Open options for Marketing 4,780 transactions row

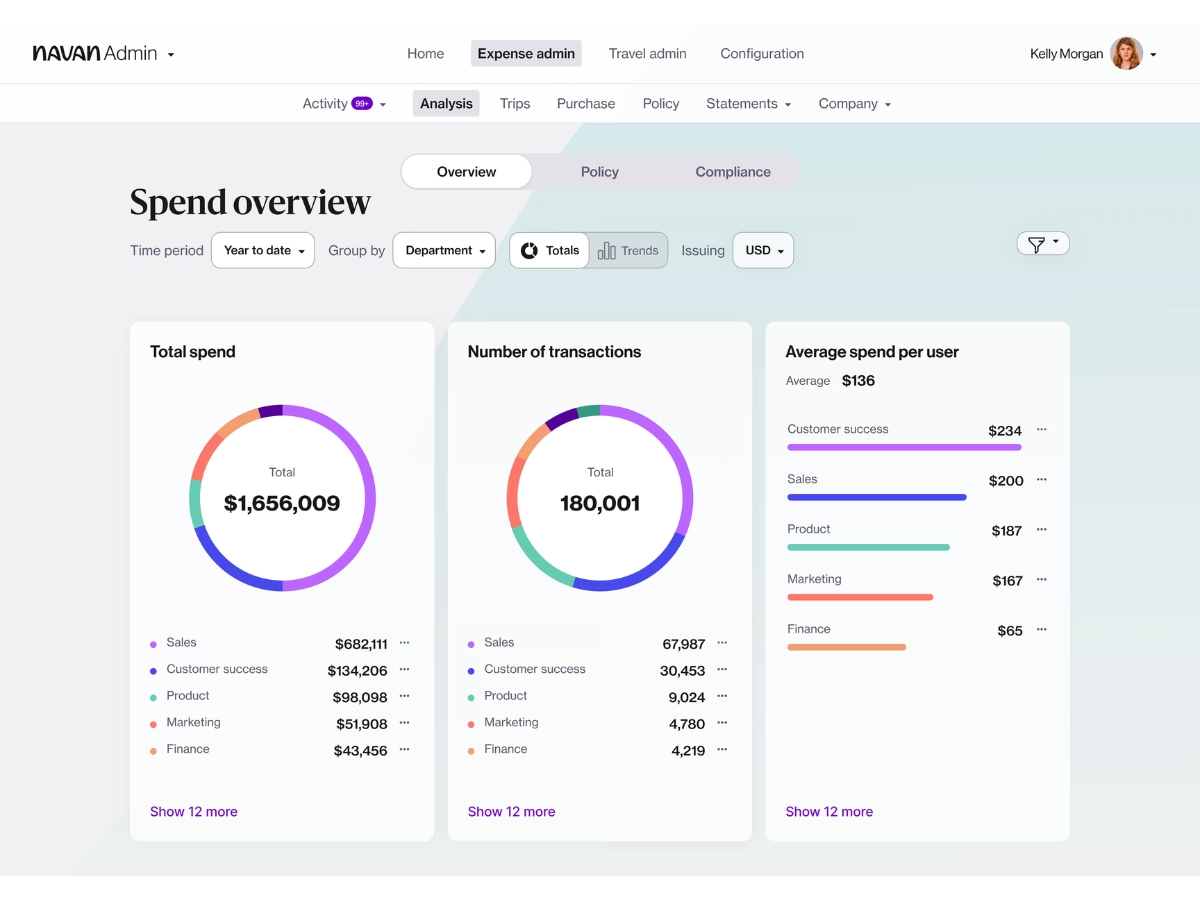pos(722,723)
